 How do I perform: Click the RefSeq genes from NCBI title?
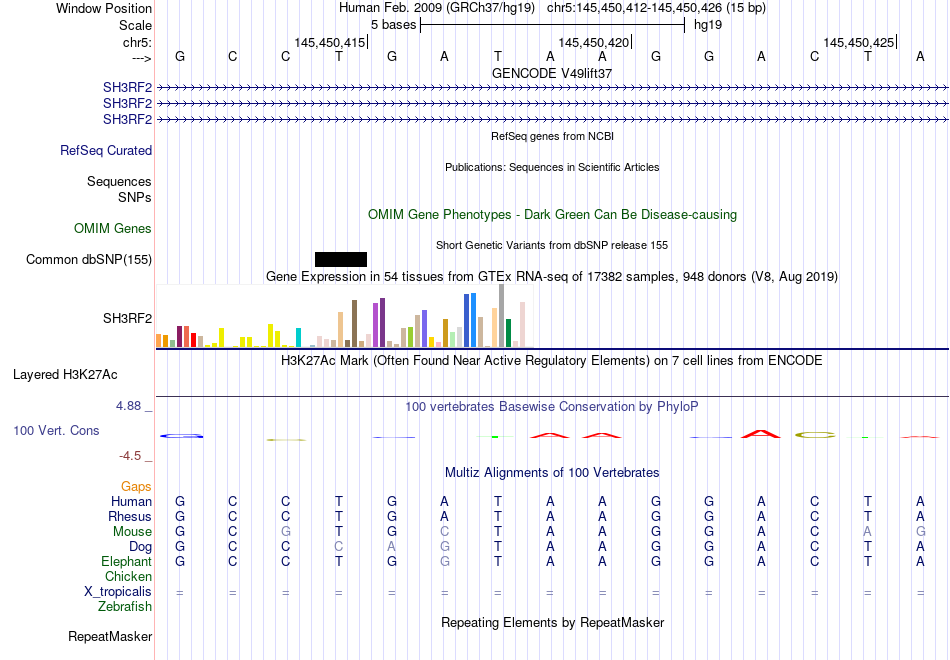[x=553, y=136]
